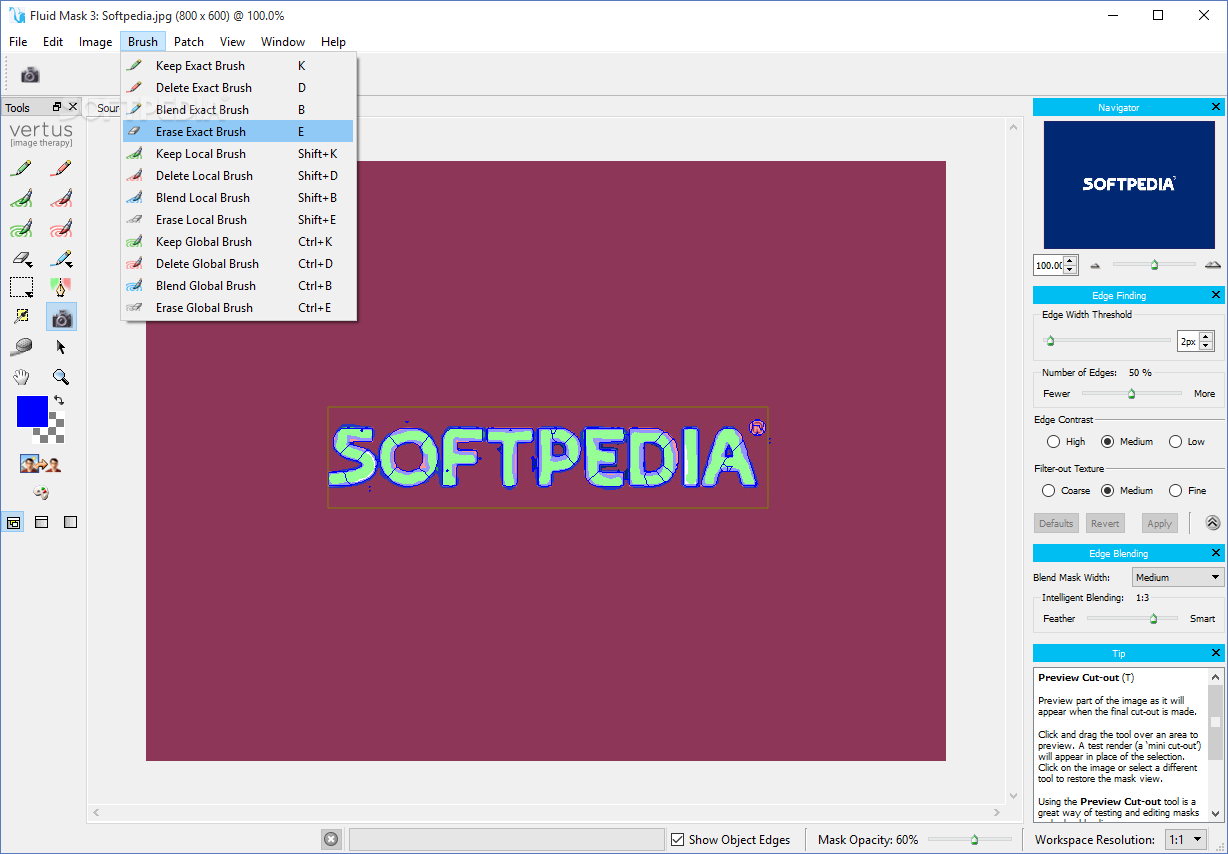Open the View menu

(x=232, y=42)
